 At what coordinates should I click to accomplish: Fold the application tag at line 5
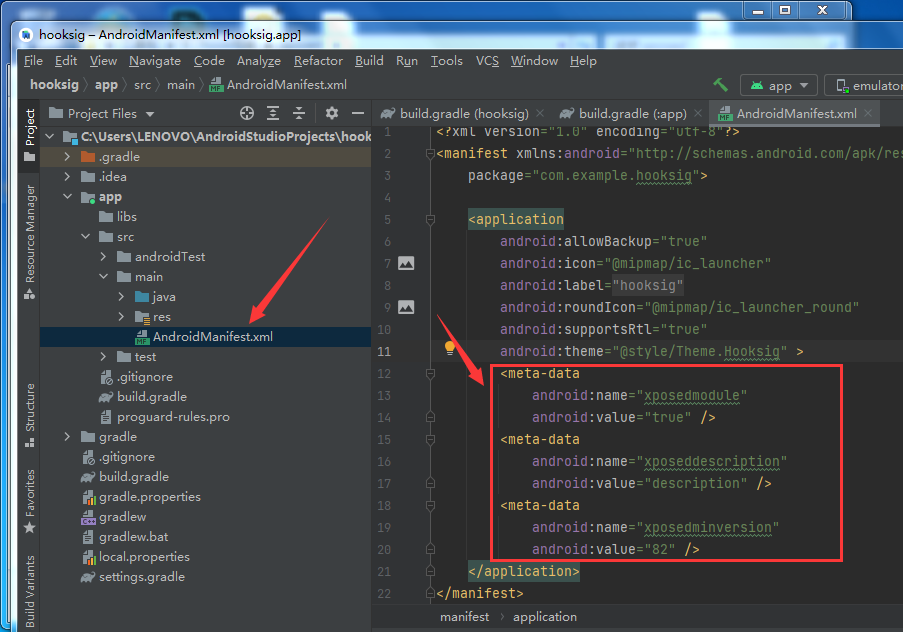tap(430, 219)
